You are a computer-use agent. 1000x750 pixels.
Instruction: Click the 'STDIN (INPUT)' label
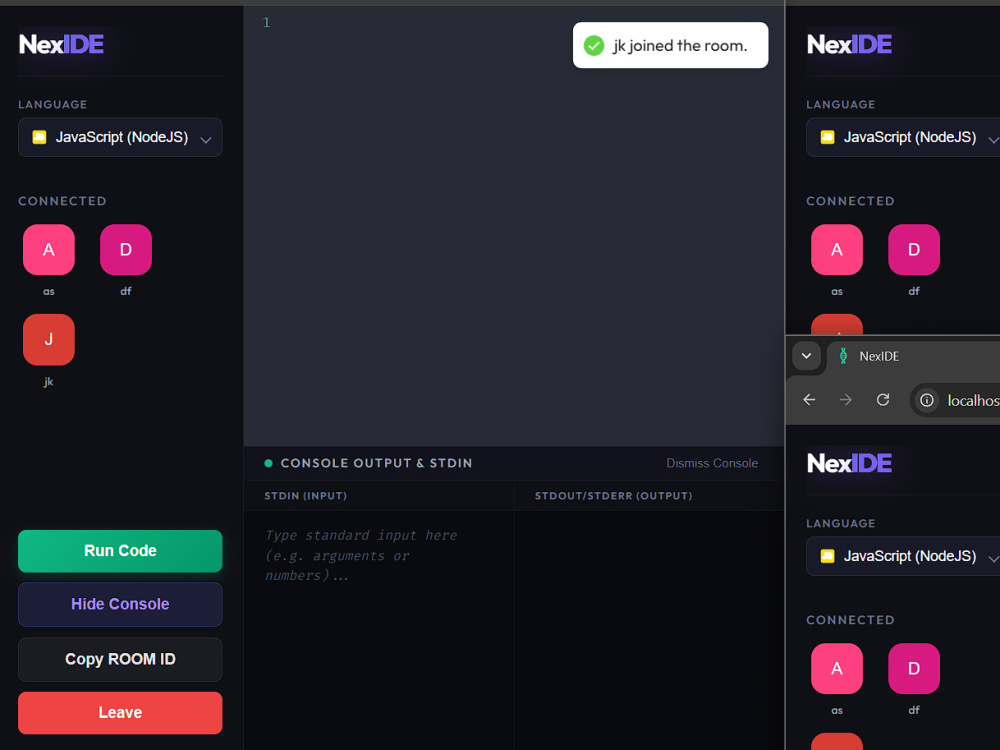tap(305, 496)
